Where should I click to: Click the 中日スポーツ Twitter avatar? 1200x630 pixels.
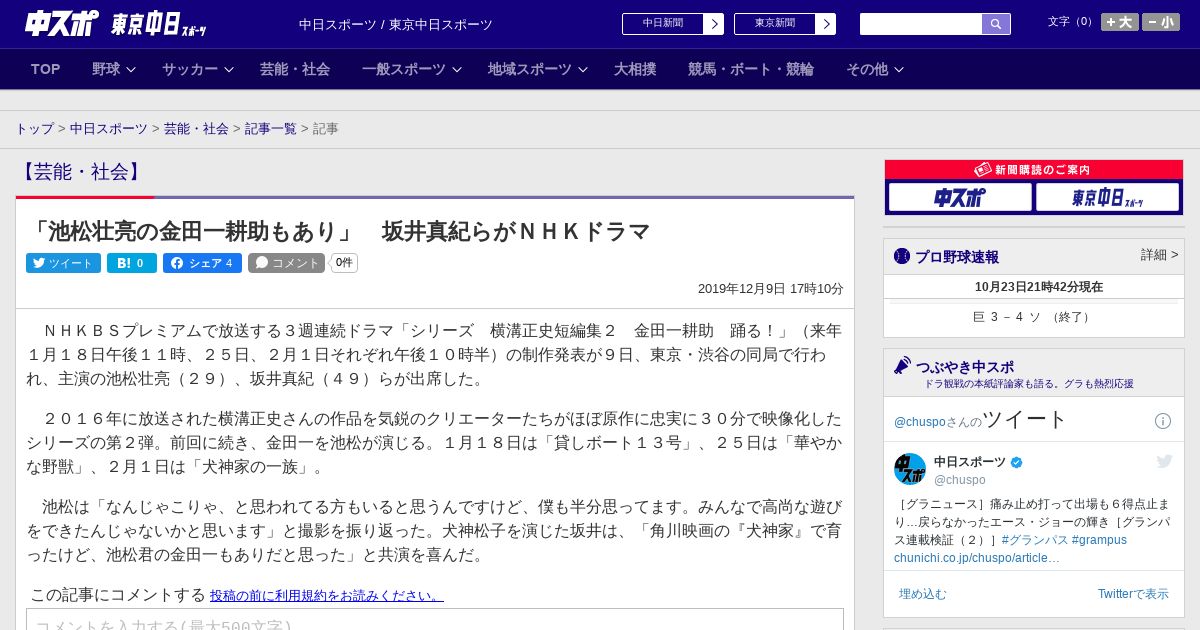tap(910, 469)
